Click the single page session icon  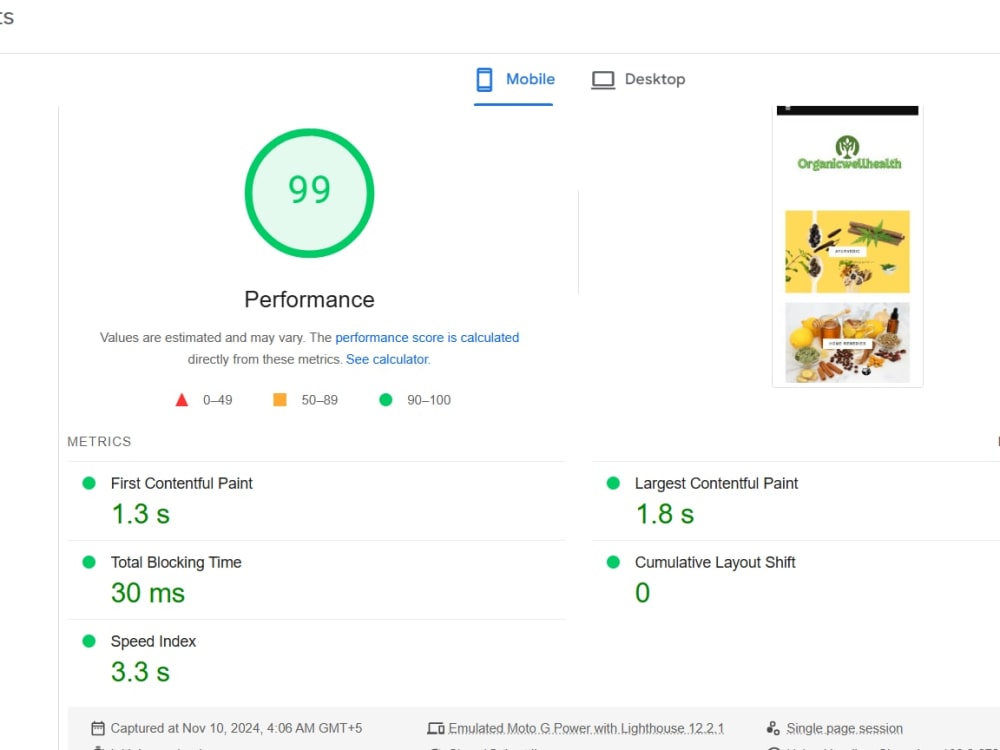(773, 728)
